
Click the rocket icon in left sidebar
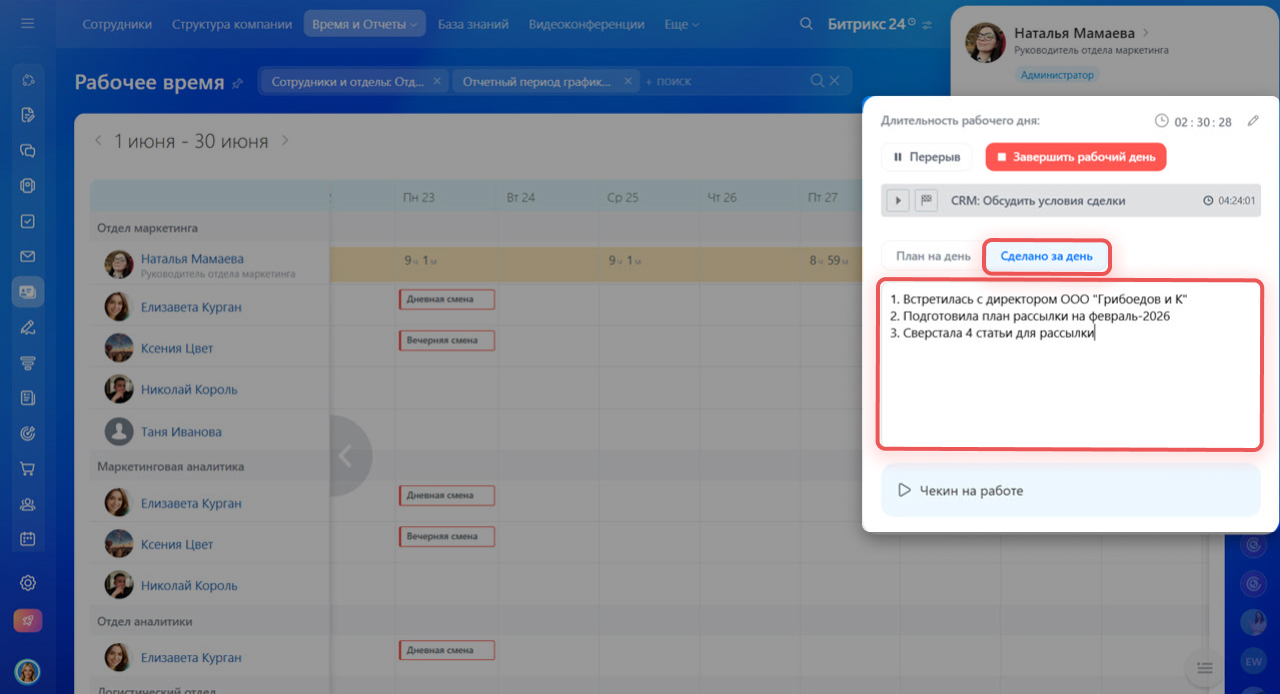[x=28, y=620]
